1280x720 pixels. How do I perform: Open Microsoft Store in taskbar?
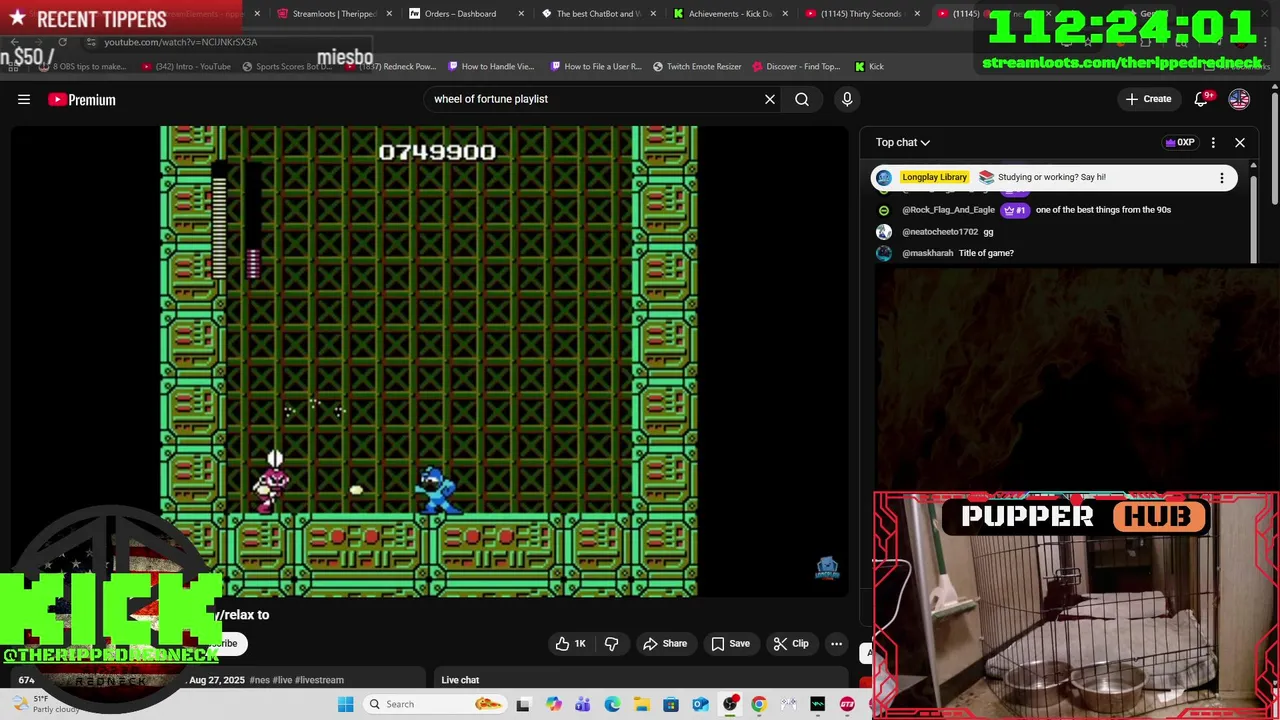point(671,704)
